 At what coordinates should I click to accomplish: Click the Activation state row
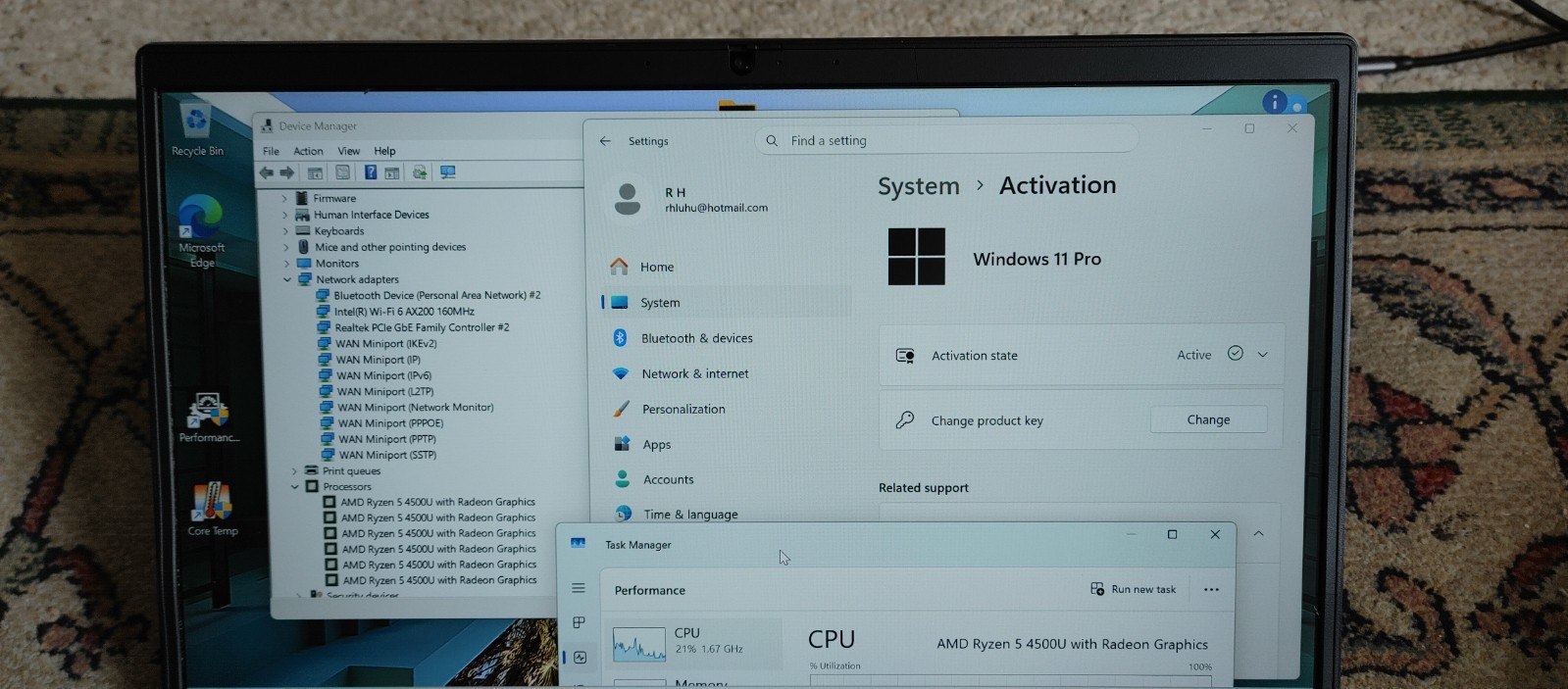tap(1081, 355)
